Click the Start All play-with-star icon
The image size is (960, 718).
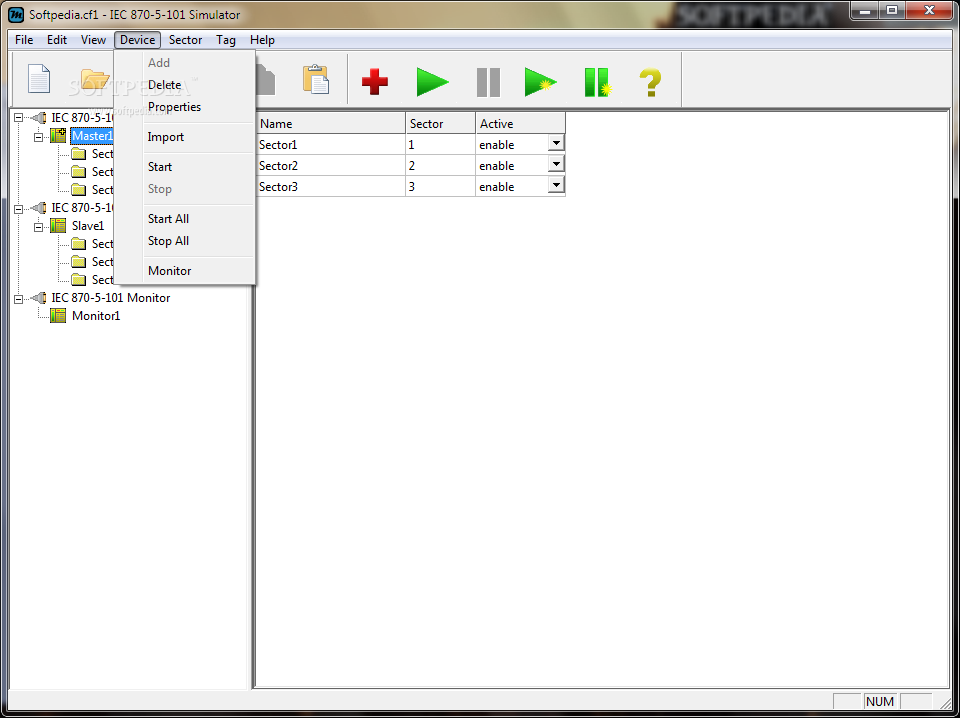pyautogui.click(x=541, y=82)
